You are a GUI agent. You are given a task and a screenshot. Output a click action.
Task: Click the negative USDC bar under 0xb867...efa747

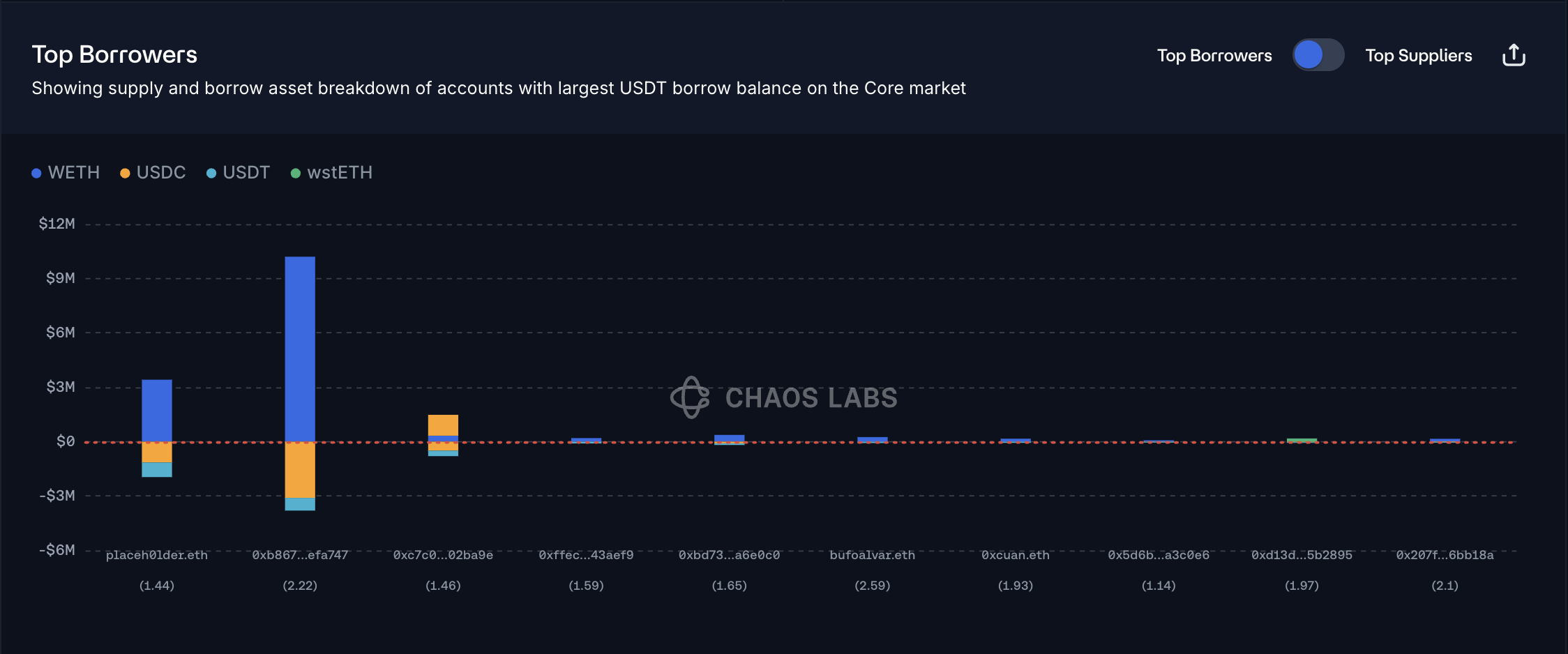click(x=300, y=470)
